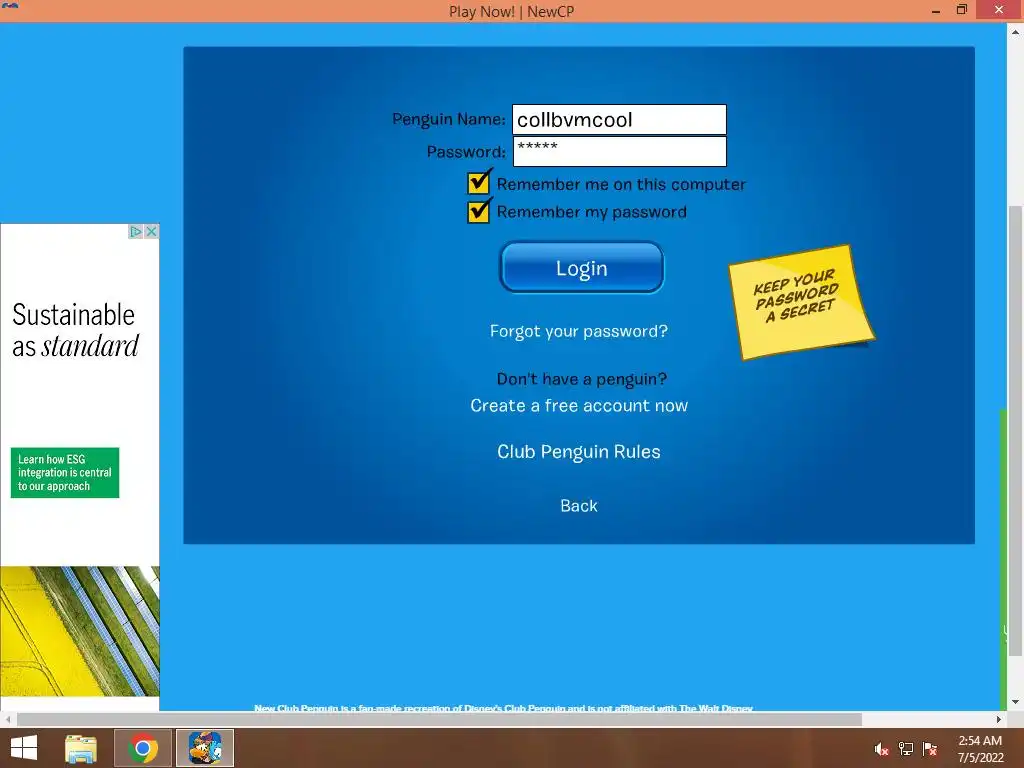The width and height of the screenshot is (1024, 768).
Task: Open Forgot your password link
Action: tap(579, 331)
